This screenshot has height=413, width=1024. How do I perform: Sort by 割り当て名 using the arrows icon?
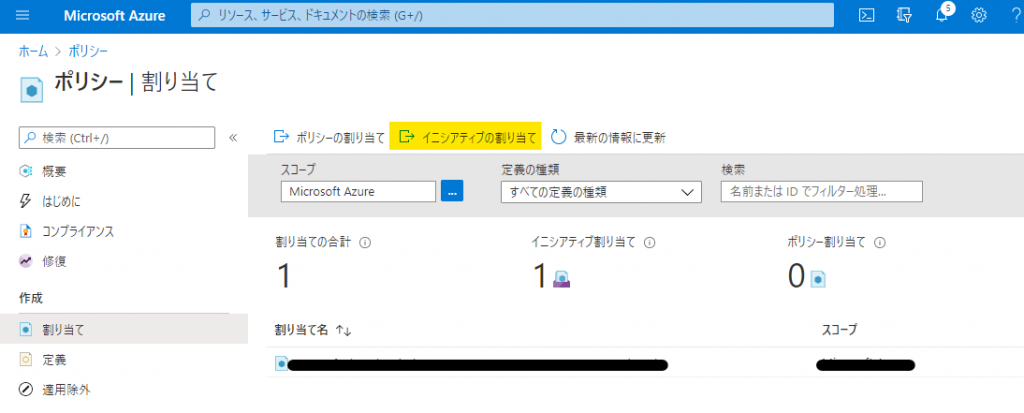tap(344, 331)
